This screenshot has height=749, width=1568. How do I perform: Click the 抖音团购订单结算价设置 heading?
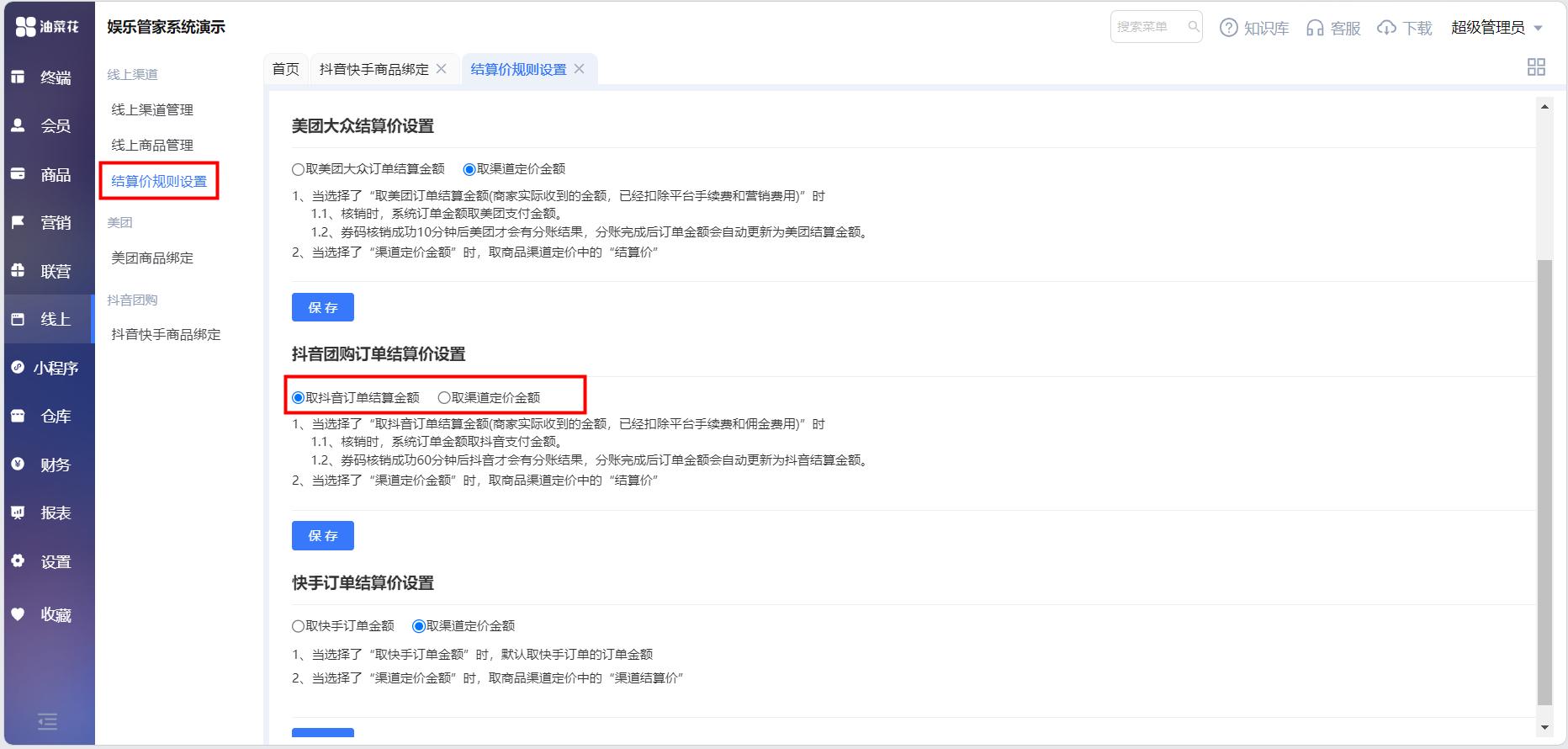pos(379,354)
